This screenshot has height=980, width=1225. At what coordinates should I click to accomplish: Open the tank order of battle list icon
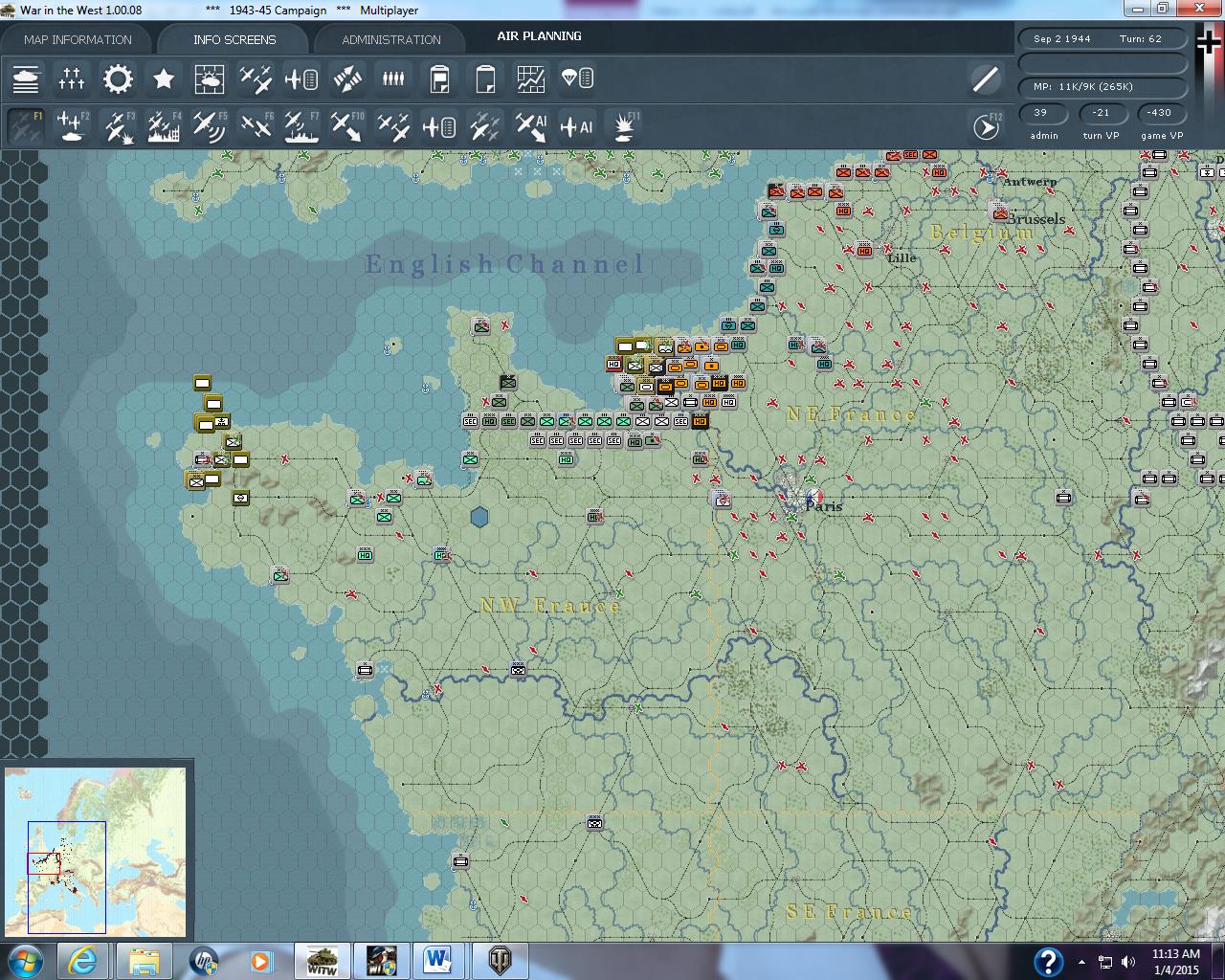[26, 78]
